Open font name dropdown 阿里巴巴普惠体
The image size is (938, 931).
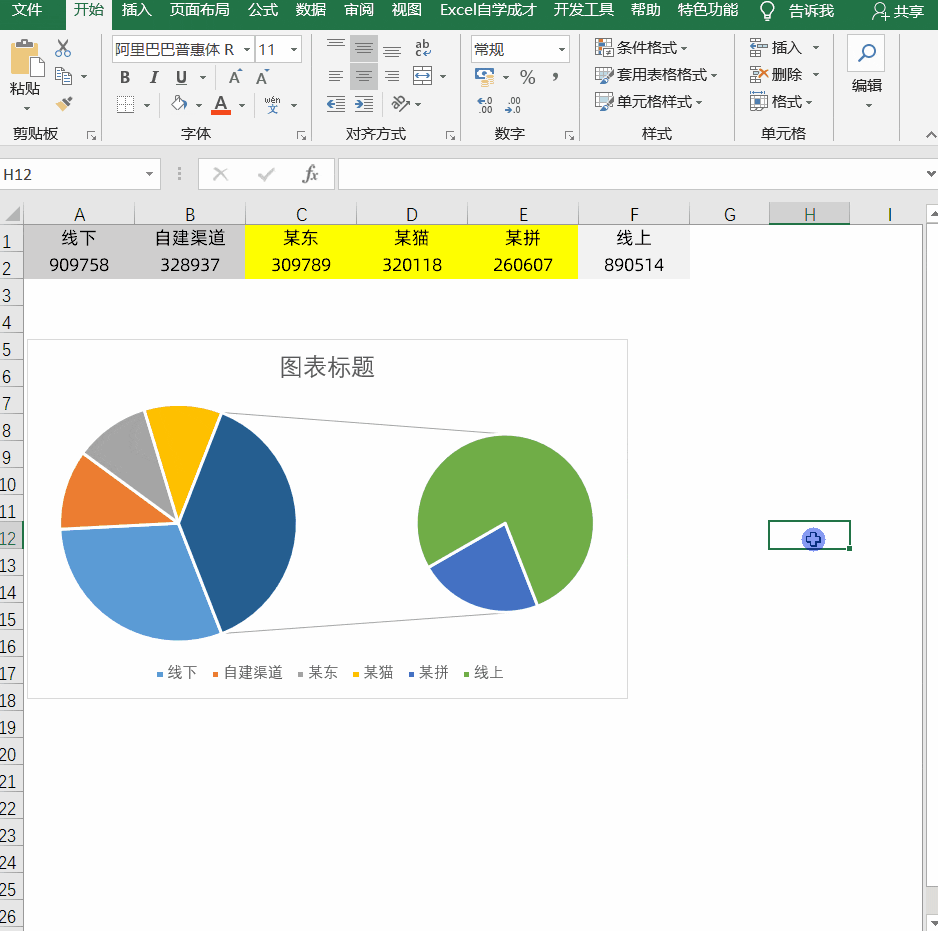coord(246,50)
